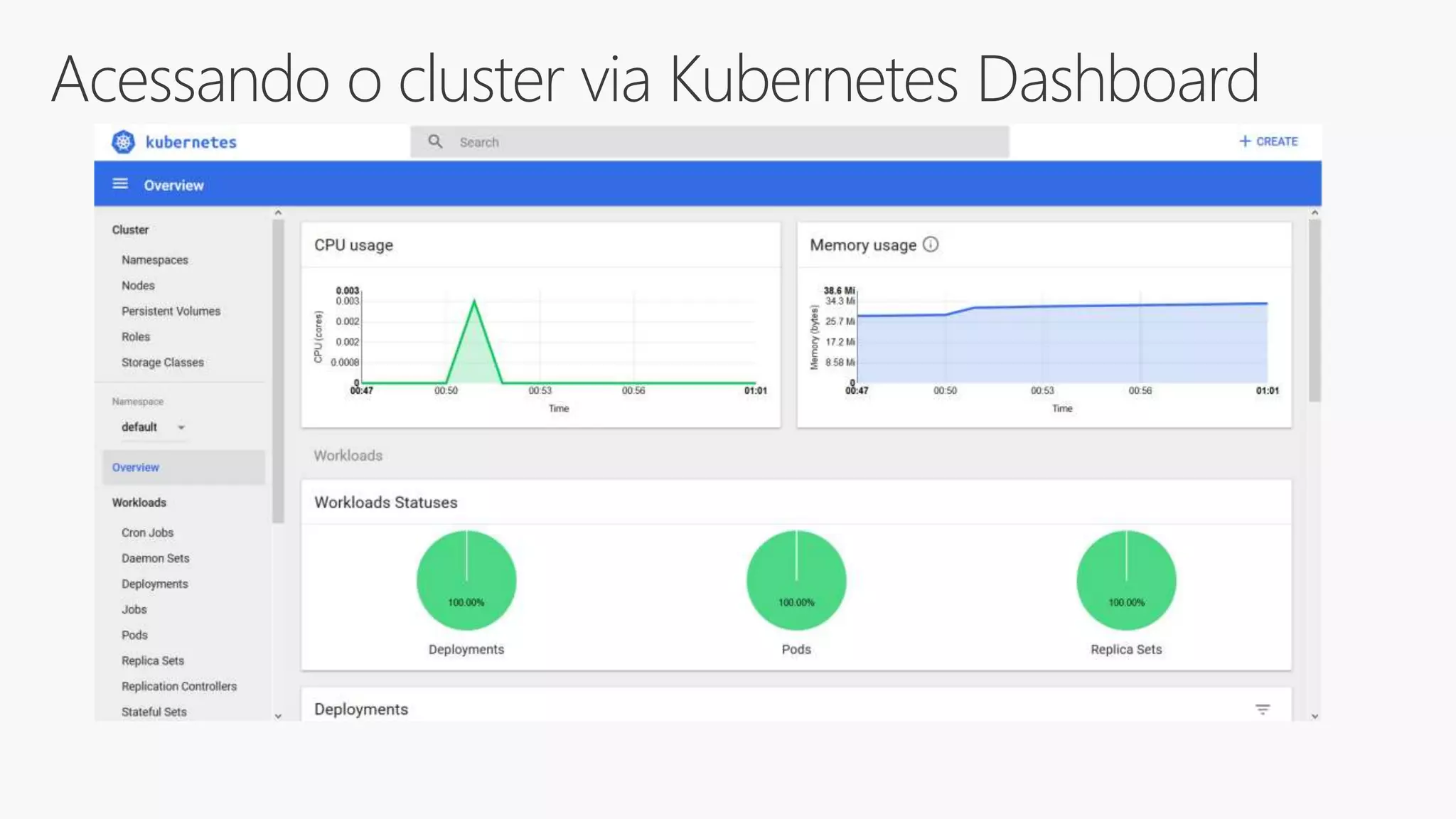The width and height of the screenshot is (1456, 819).
Task: Click the Namespace label above default
Action: pos(137,402)
